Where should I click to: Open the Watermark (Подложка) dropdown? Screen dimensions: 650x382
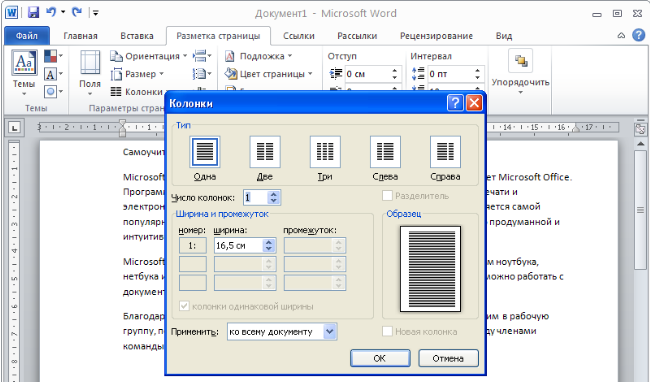point(259,56)
